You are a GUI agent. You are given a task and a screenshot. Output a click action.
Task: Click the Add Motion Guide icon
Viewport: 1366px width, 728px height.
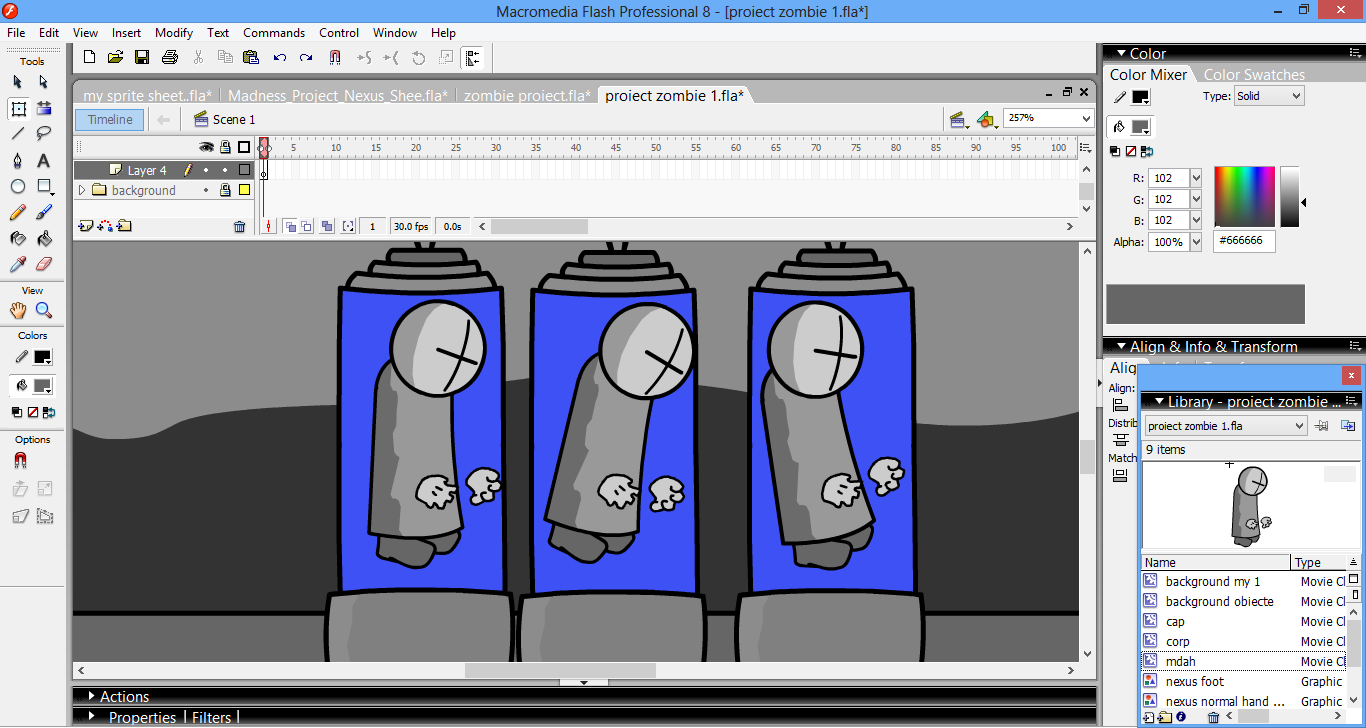(104, 226)
